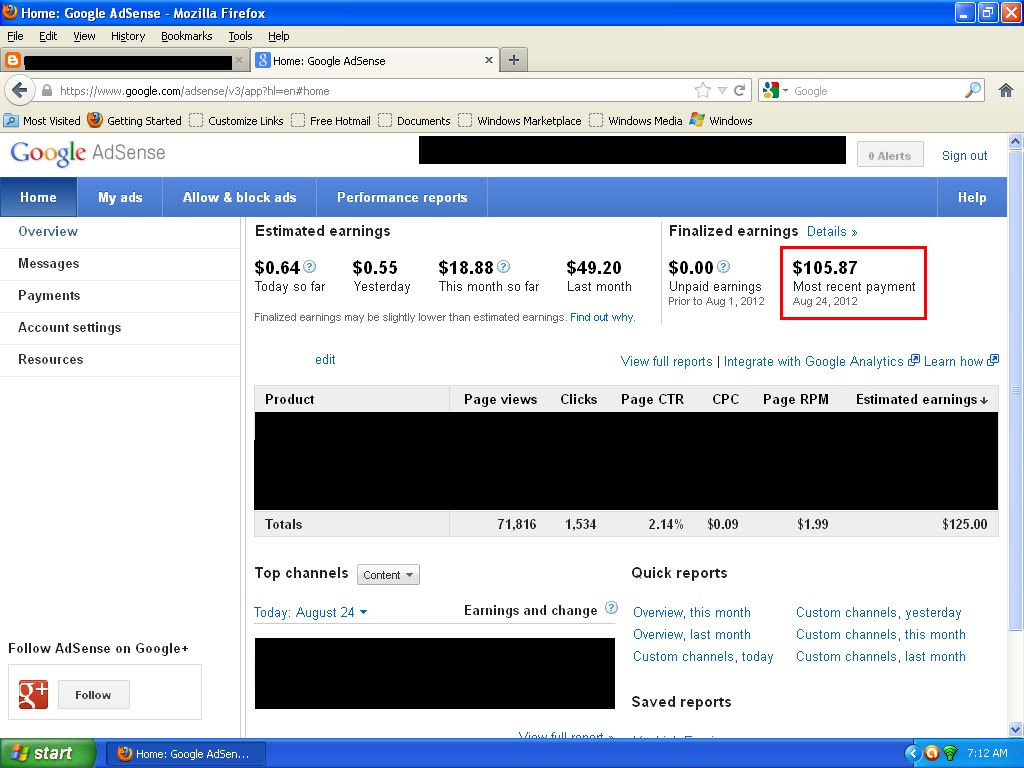Open the URL history dropdown arrow

(722, 91)
